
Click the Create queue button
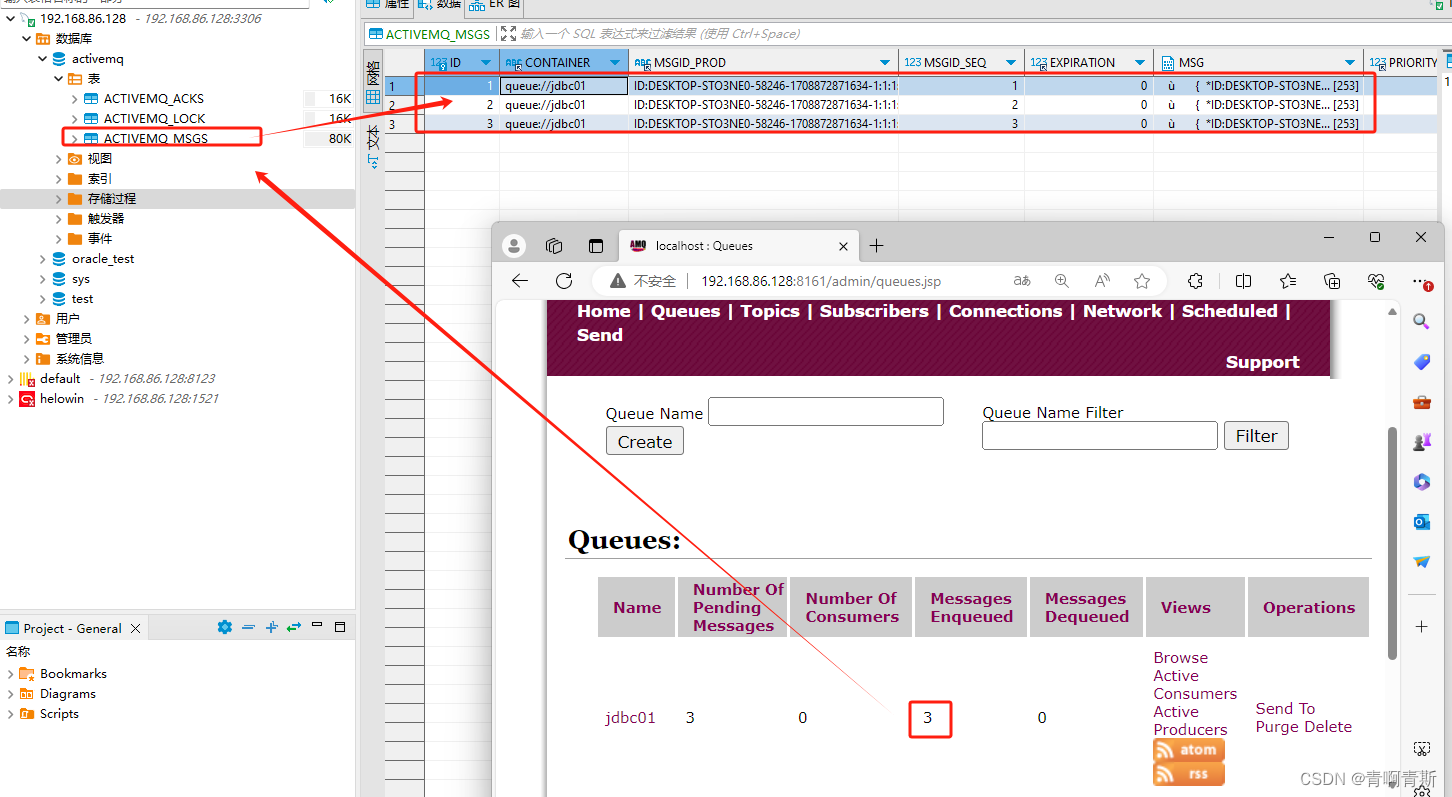tap(645, 441)
